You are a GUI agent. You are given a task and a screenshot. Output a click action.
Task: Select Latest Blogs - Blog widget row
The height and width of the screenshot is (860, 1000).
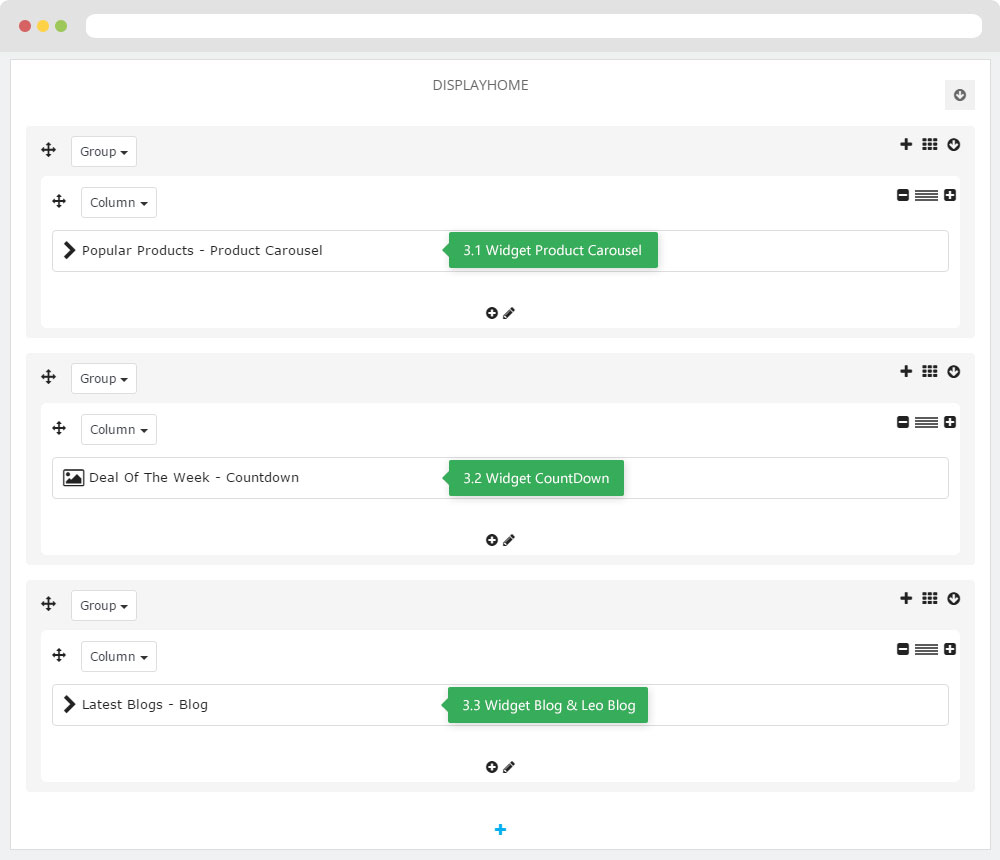[500, 705]
